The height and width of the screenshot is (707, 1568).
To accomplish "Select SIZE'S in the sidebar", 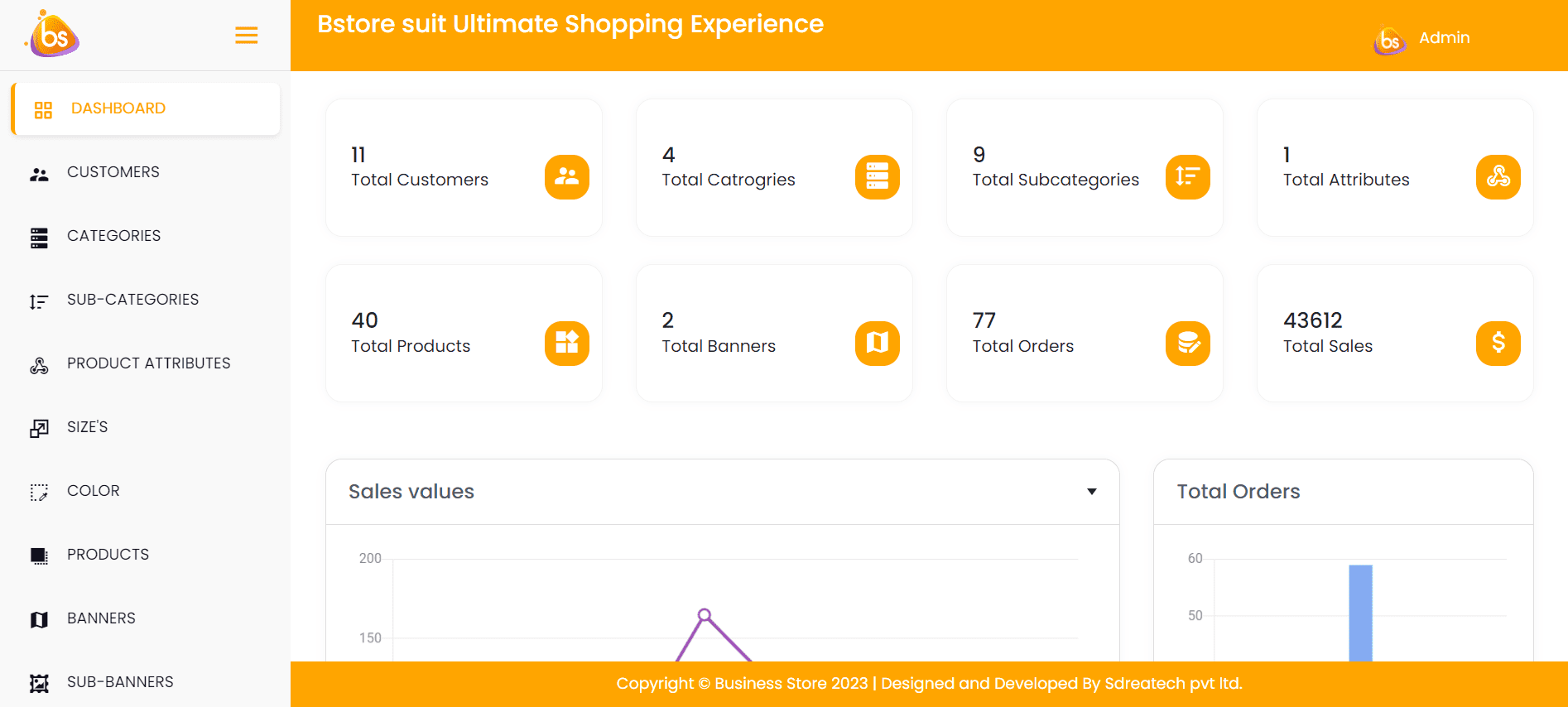I will click(x=88, y=427).
